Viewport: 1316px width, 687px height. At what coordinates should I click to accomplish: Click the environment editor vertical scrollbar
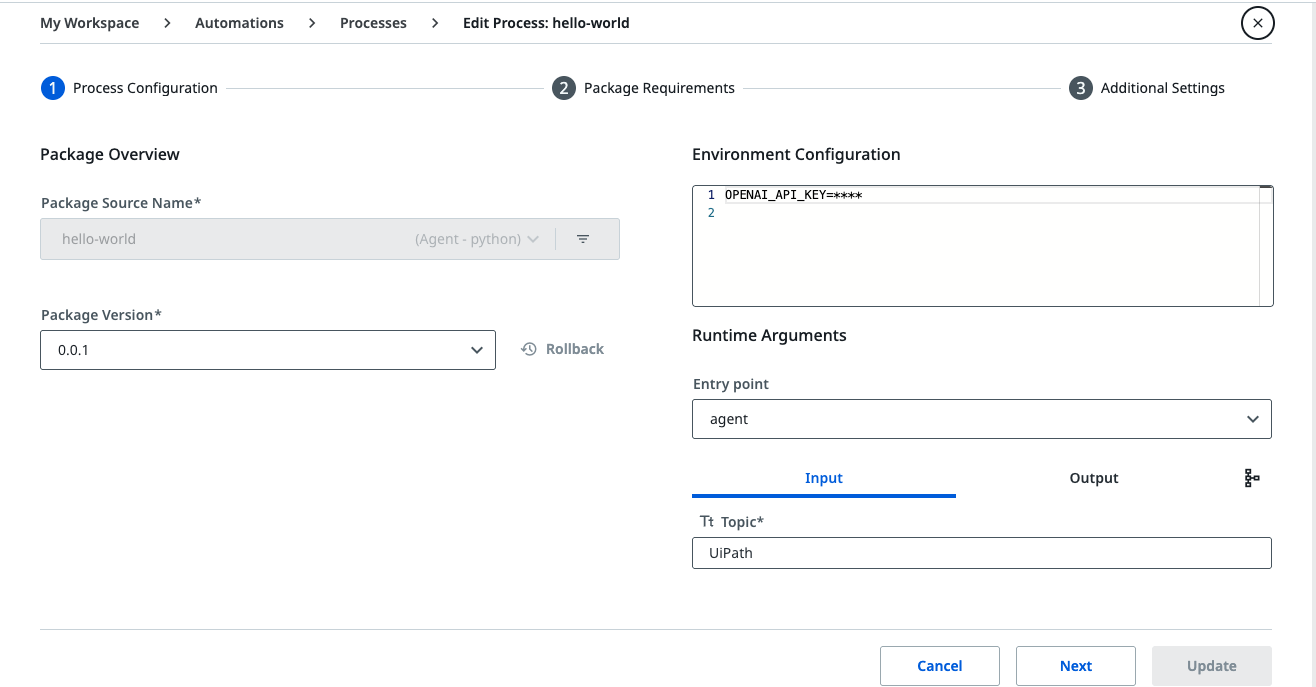click(1266, 245)
